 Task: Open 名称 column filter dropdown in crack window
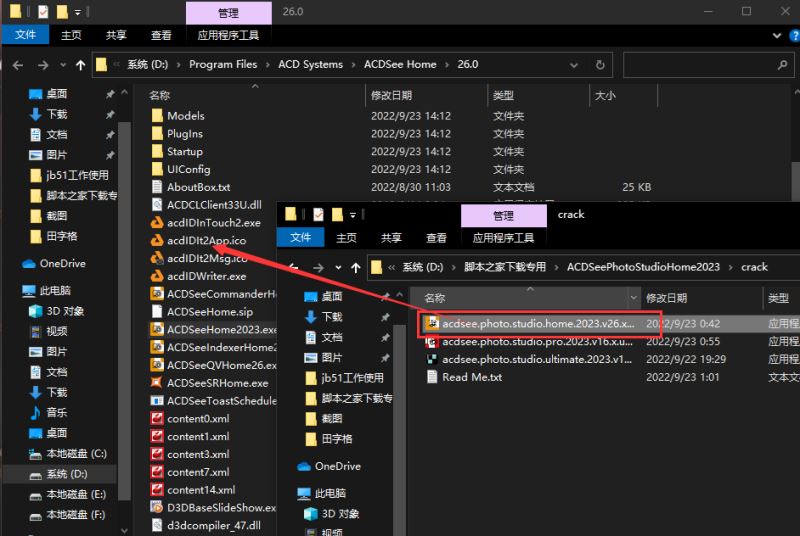(x=633, y=298)
